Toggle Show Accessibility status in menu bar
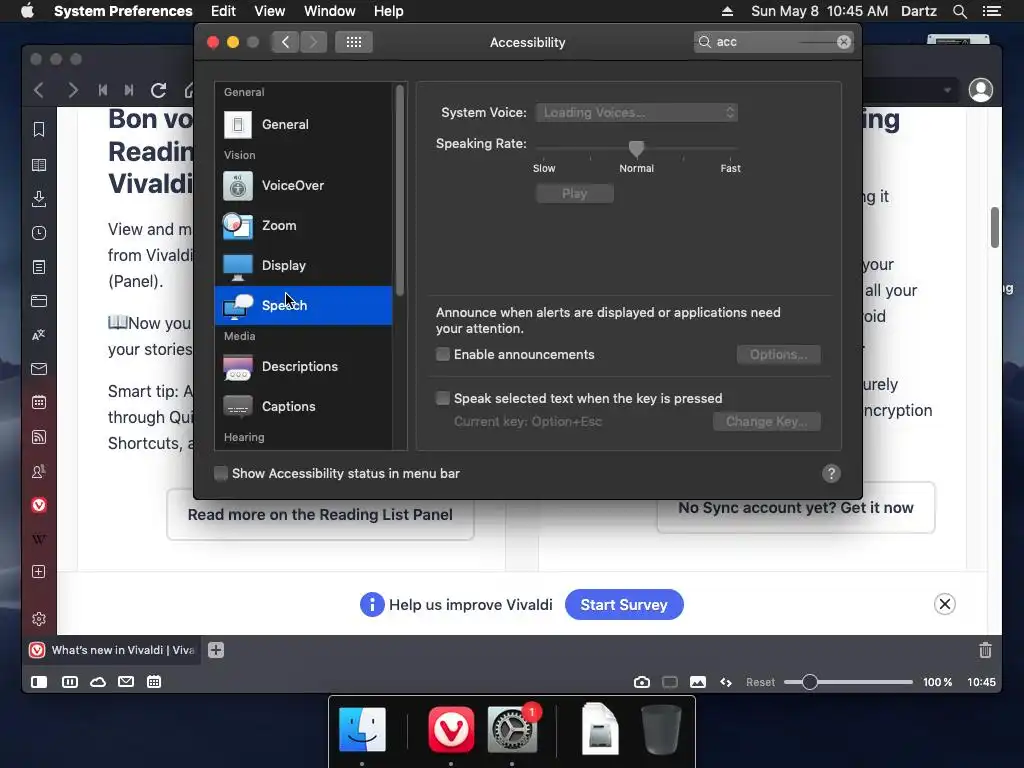 [221, 473]
